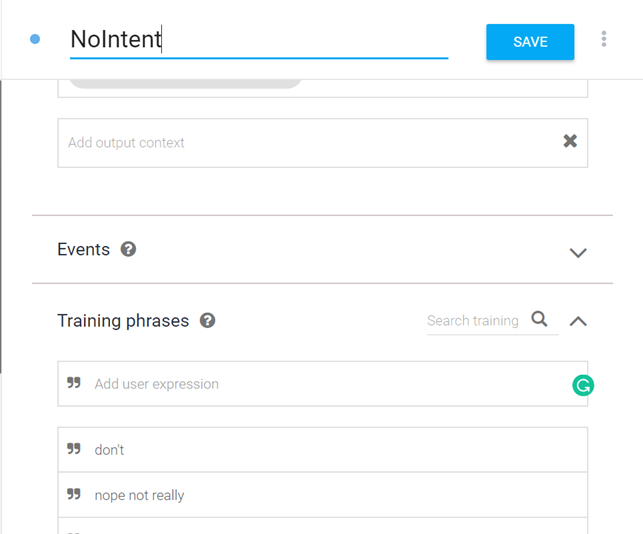Collapse the Training phrases section chevron
643x534 pixels.
578,321
